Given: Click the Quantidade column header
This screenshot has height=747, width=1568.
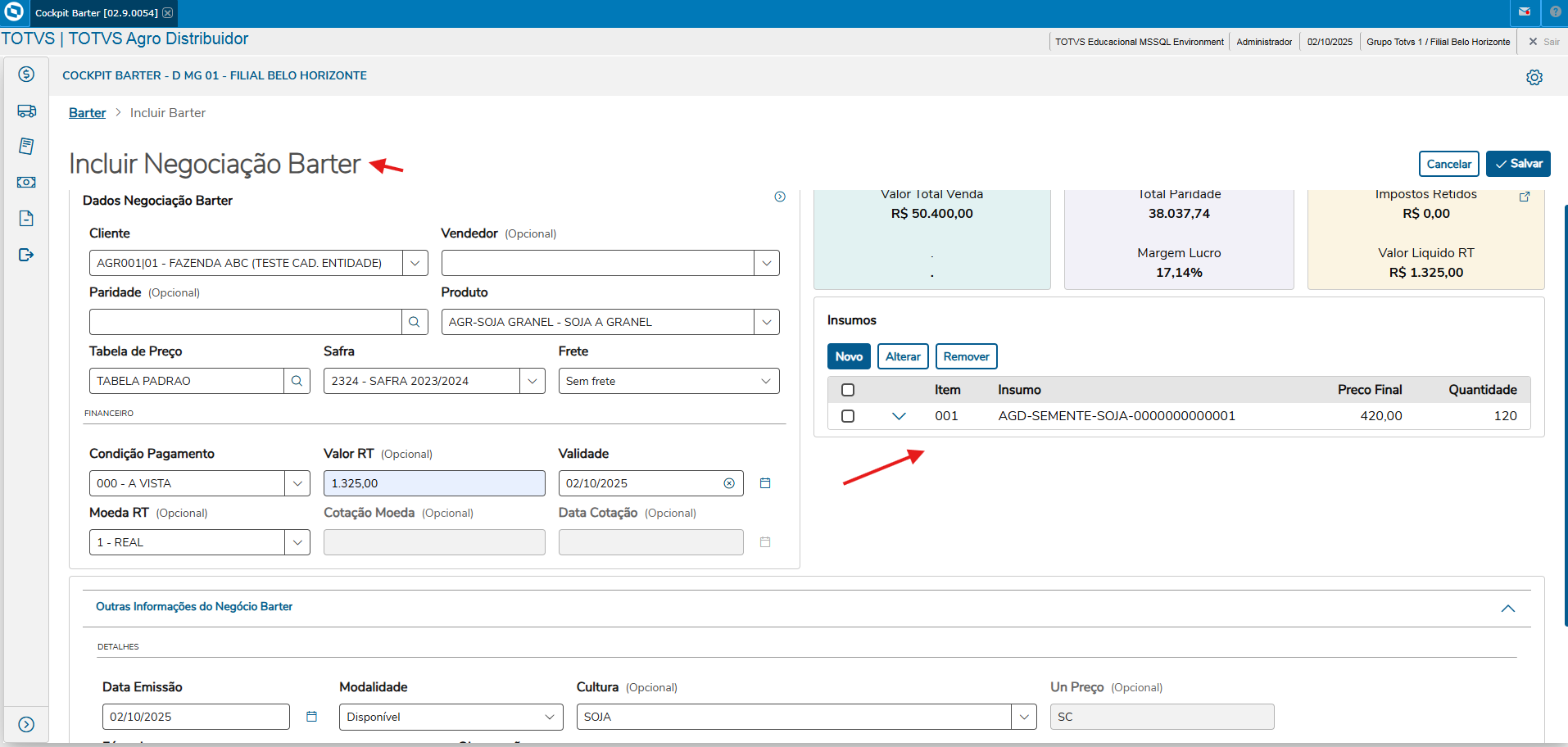Looking at the screenshot, I should (x=1483, y=390).
